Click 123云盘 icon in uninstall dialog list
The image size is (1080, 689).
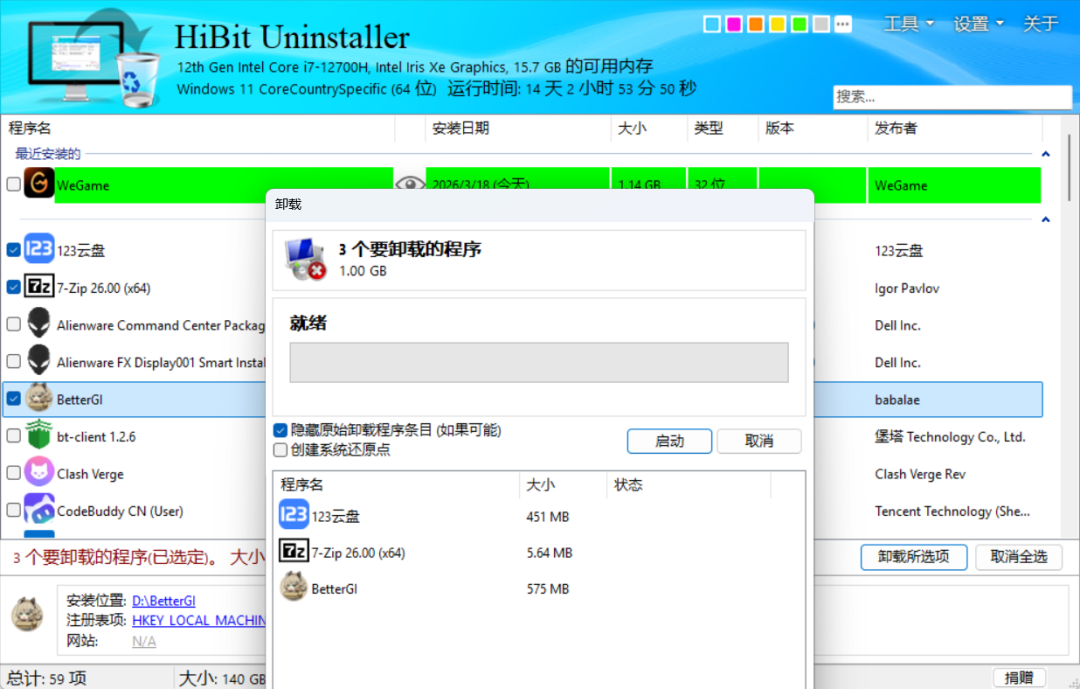[x=293, y=515]
